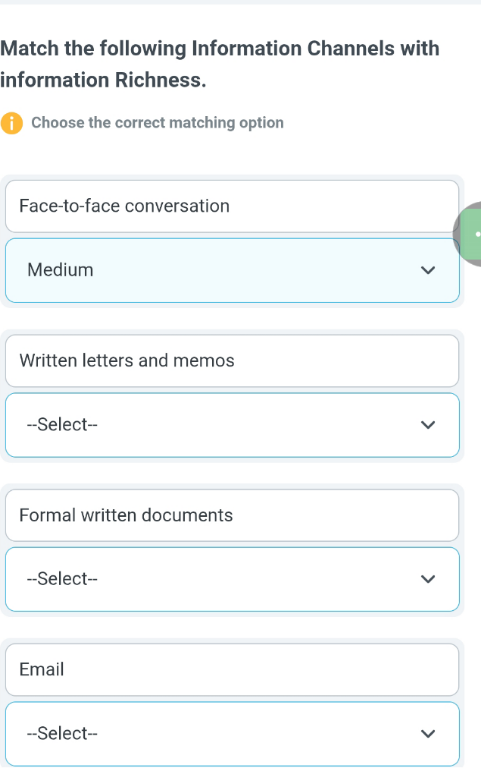Click the Choose the correct matching option hint
This screenshot has height=768, width=481.
pos(157,122)
